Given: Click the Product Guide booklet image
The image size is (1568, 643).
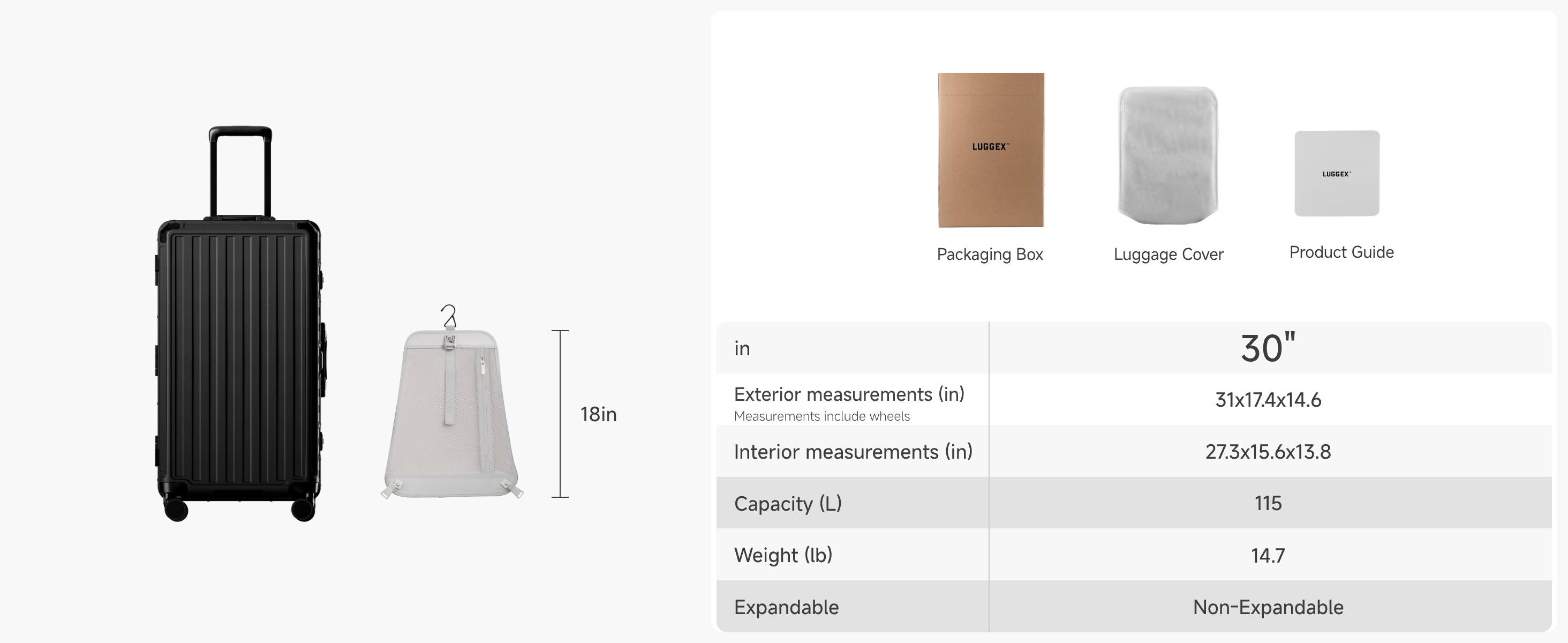Looking at the screenshot, I should (x=1337, y=174).
